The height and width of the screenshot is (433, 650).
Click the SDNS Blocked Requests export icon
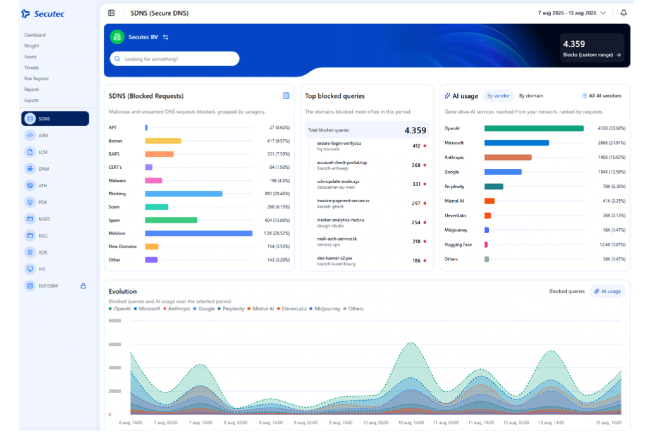(x=286, y=96)
